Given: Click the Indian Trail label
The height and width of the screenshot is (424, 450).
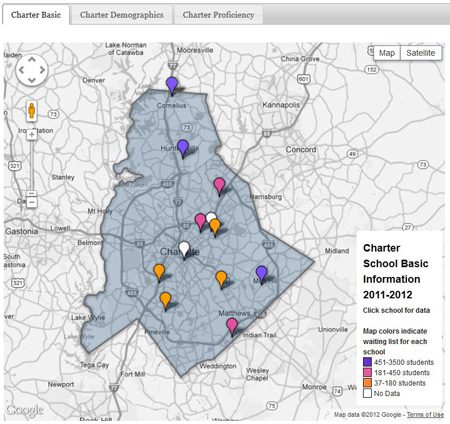Looking at the screenshot, I should click(x=259, y=335).
